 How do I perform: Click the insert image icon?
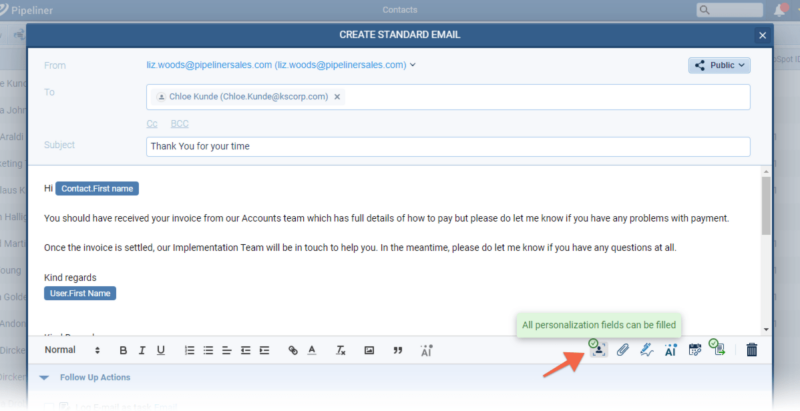point(369,350)
